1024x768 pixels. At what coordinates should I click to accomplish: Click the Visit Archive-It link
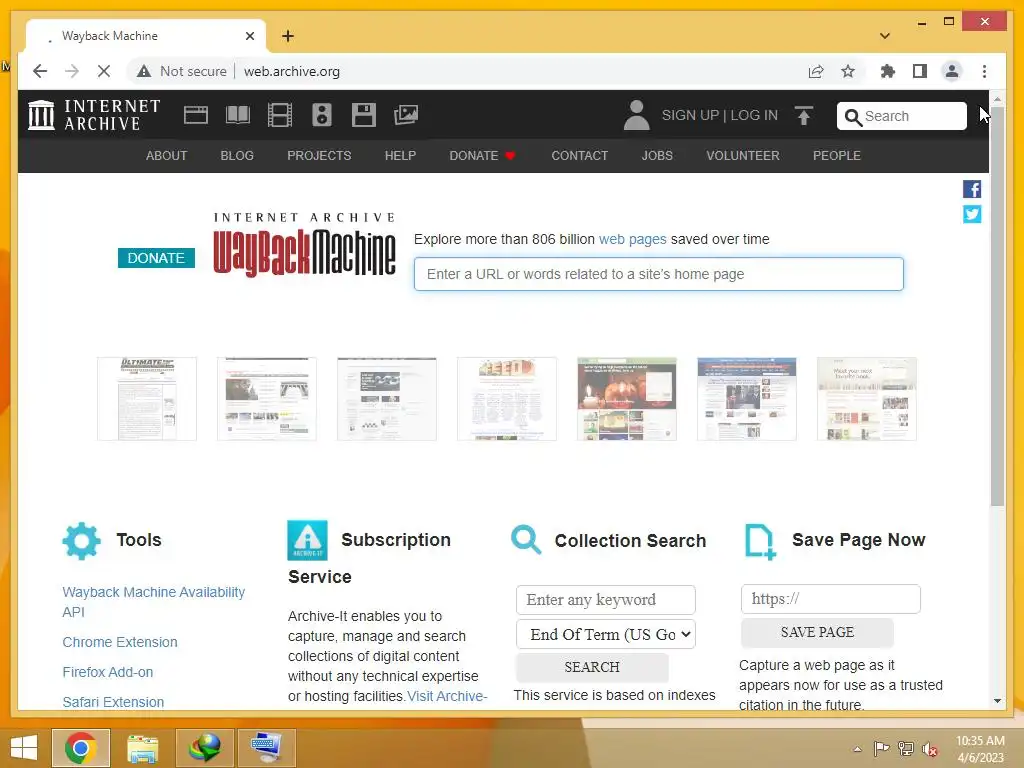447,696
